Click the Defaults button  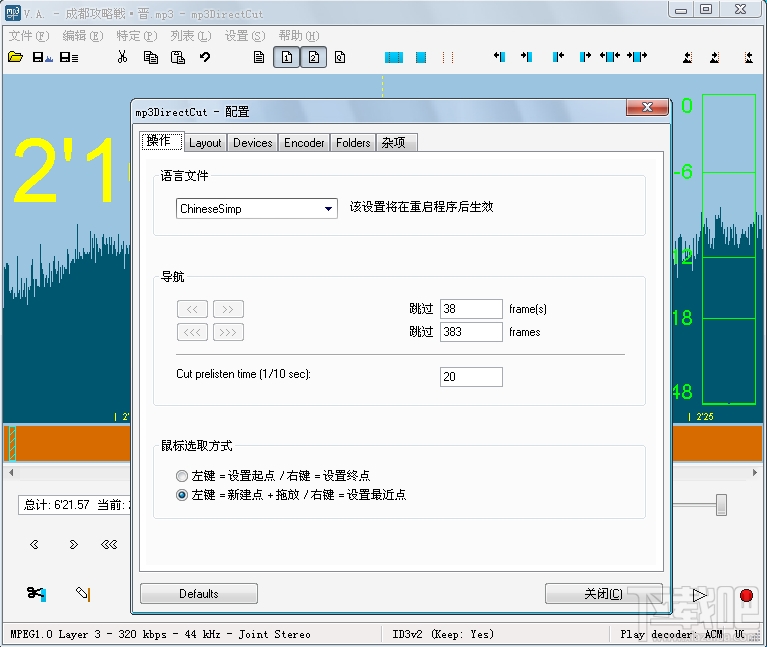click(x=199, y=594)
